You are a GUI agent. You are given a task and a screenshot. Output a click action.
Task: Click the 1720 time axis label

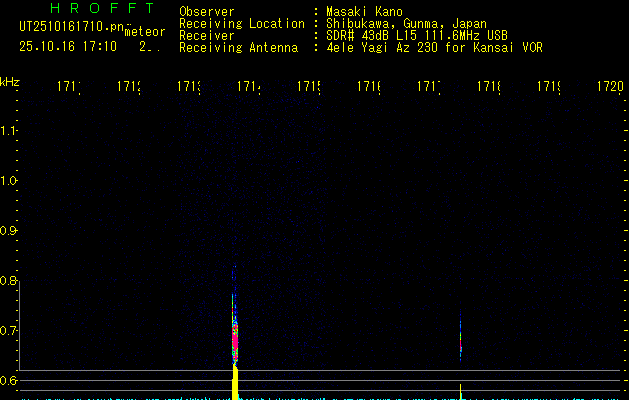pyautogui.click(x=609, y=87)
